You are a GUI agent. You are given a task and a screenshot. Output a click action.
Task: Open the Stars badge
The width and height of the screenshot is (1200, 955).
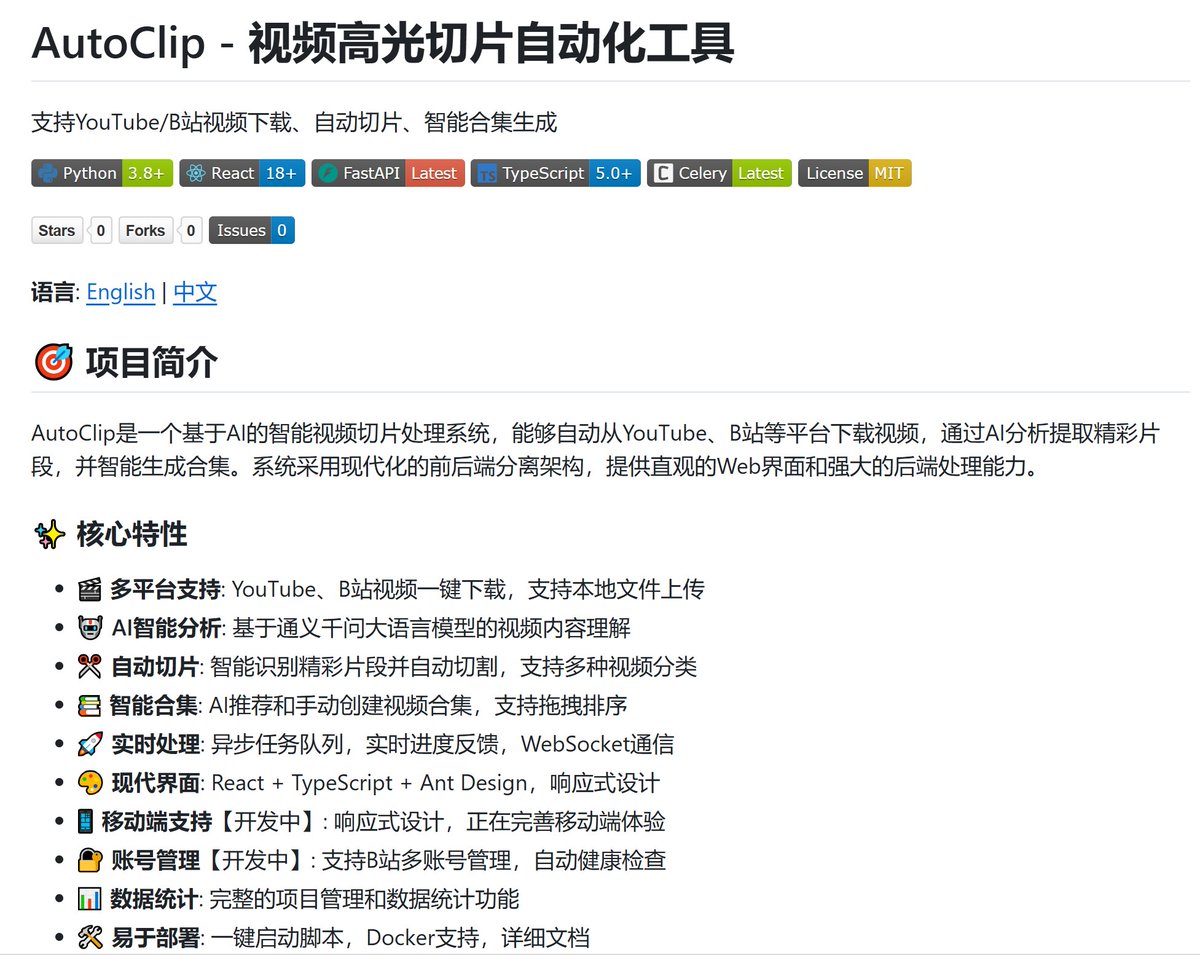[x=57, y=230]
